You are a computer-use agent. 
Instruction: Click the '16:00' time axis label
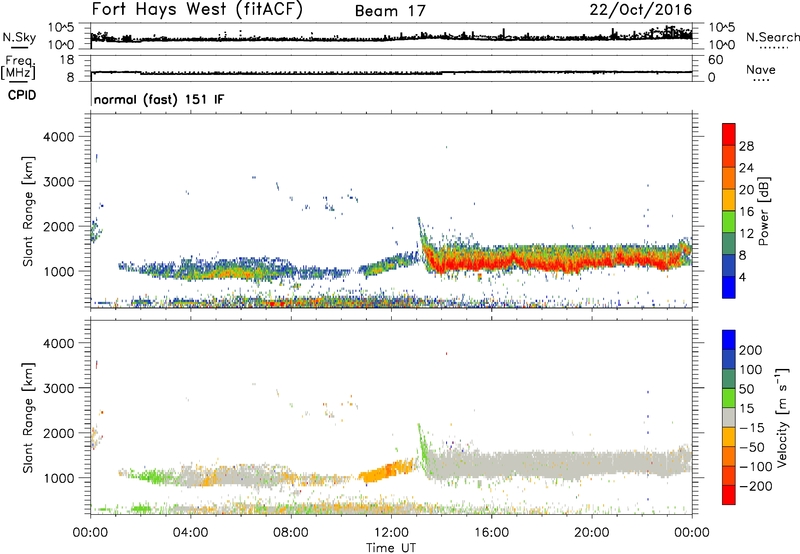(x=491, y=533)
